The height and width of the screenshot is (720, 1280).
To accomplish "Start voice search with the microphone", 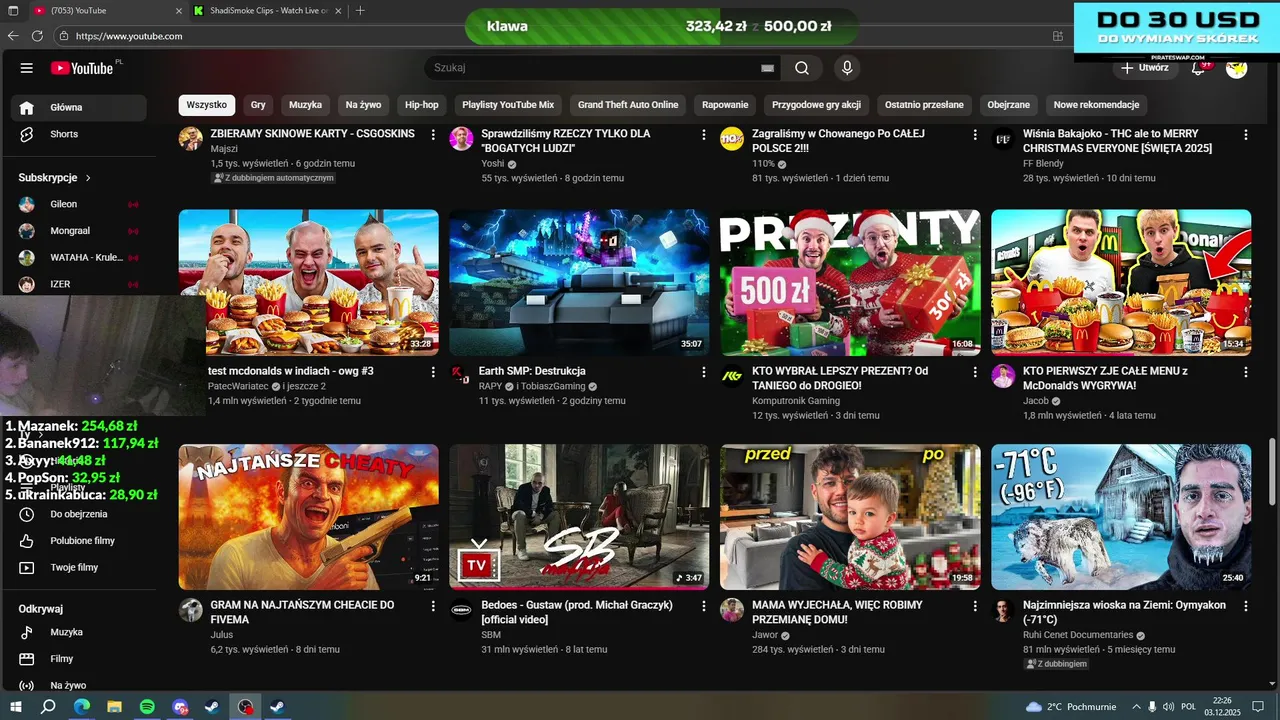I will point(847,68).
